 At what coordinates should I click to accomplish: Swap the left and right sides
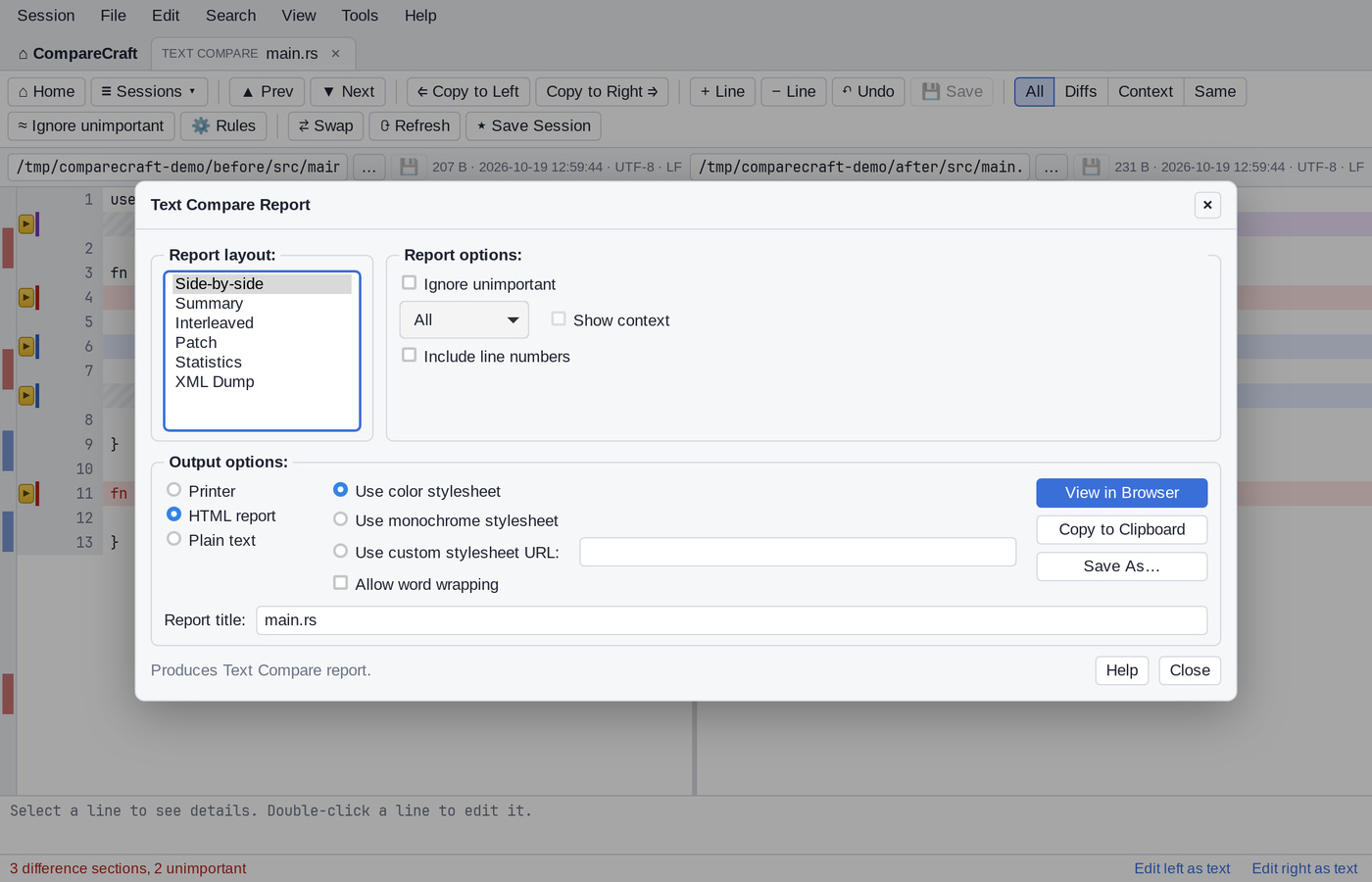click(325, 125)
